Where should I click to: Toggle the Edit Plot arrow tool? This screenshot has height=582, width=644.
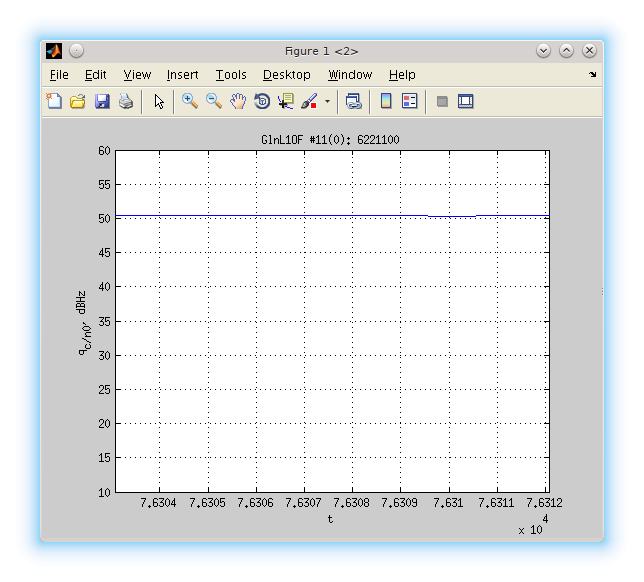[158, 101]
